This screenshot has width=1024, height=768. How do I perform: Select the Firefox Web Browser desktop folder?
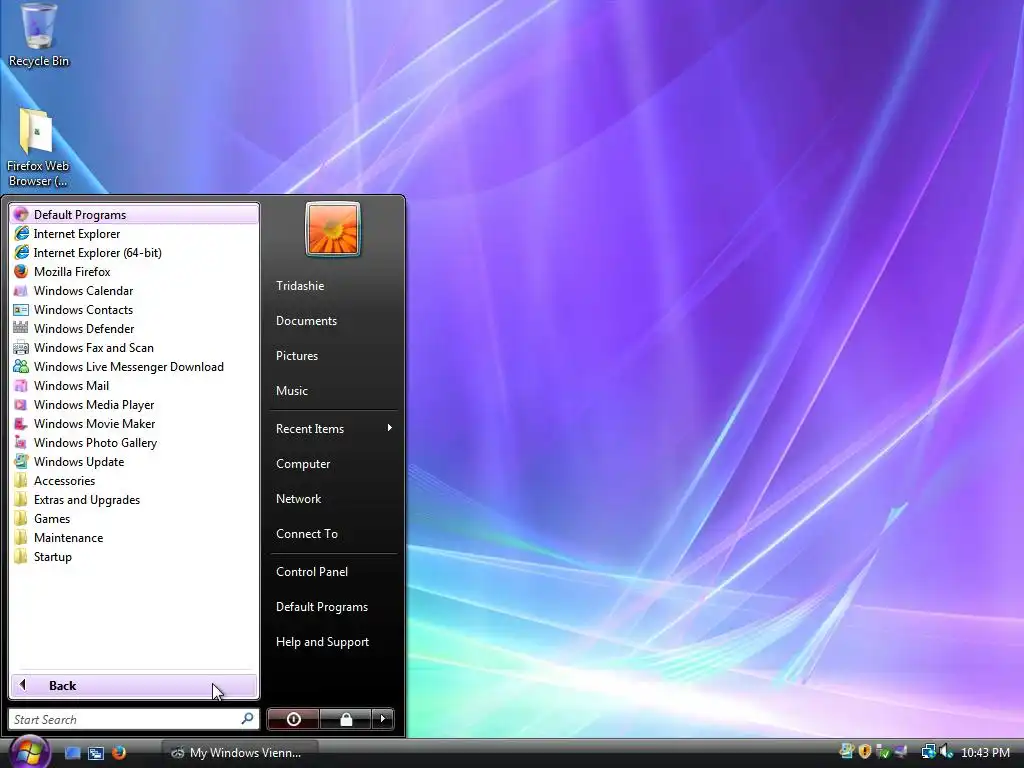37,148
